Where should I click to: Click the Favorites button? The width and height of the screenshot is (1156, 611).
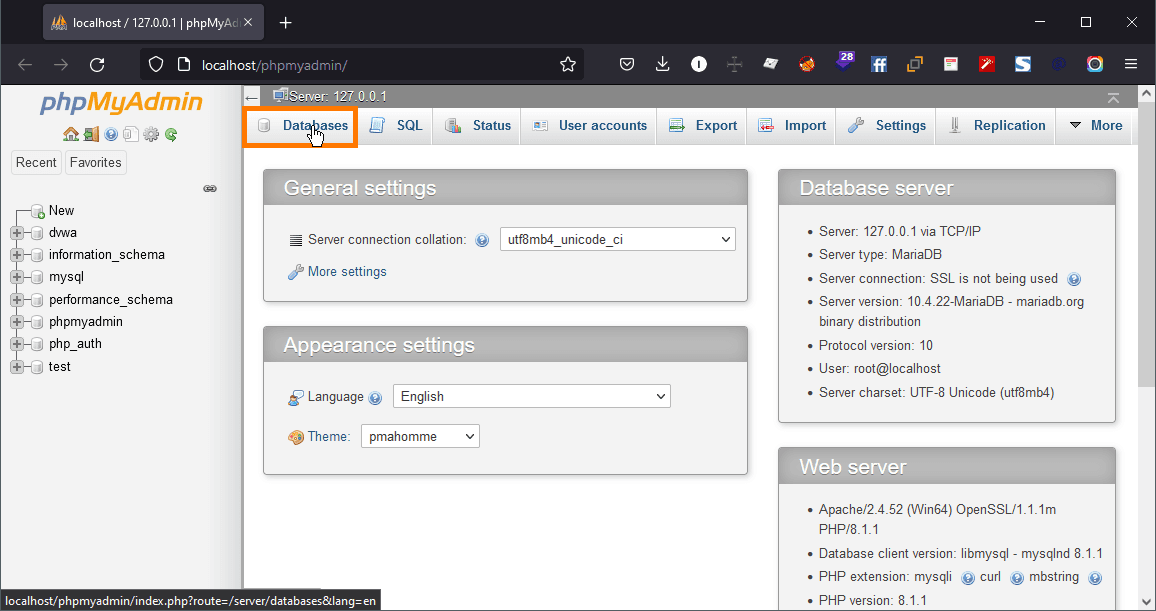pyautogui.click(x=96, y=163)
